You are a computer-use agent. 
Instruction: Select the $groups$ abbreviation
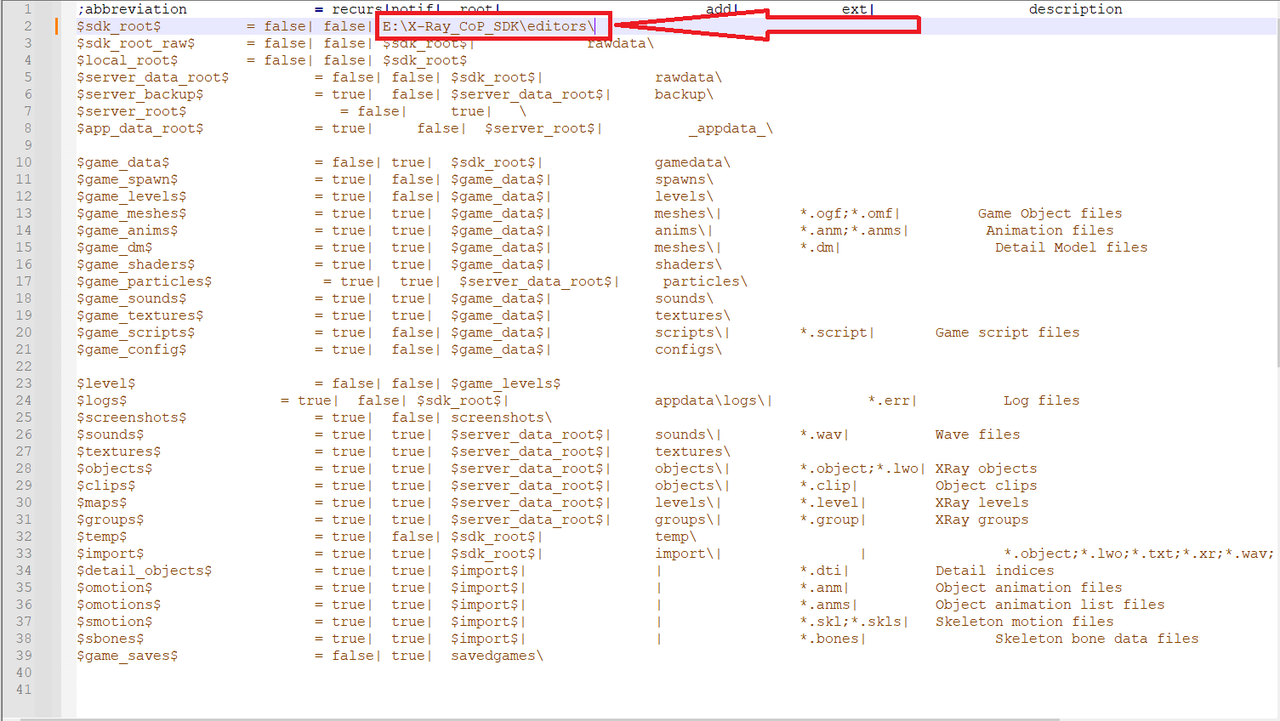coord(111,519)
